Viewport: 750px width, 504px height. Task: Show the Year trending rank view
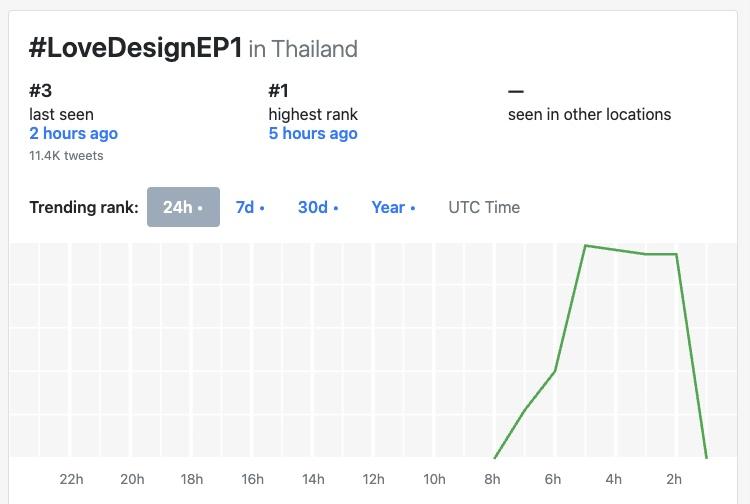(392, 207)
